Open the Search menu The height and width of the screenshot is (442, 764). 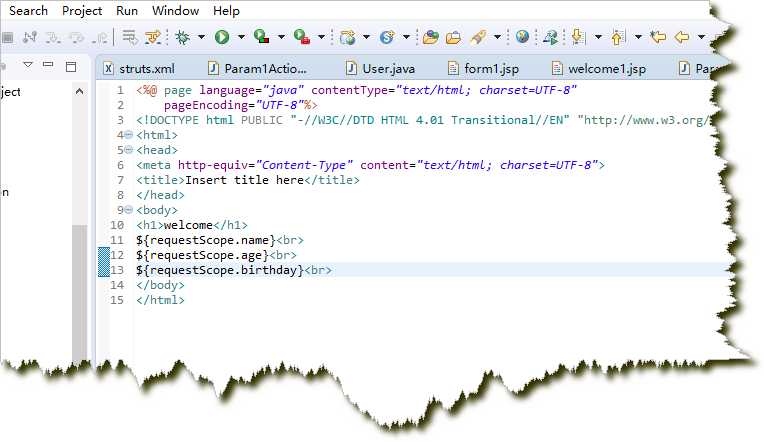pyautogui.click(x=28, y=11)
